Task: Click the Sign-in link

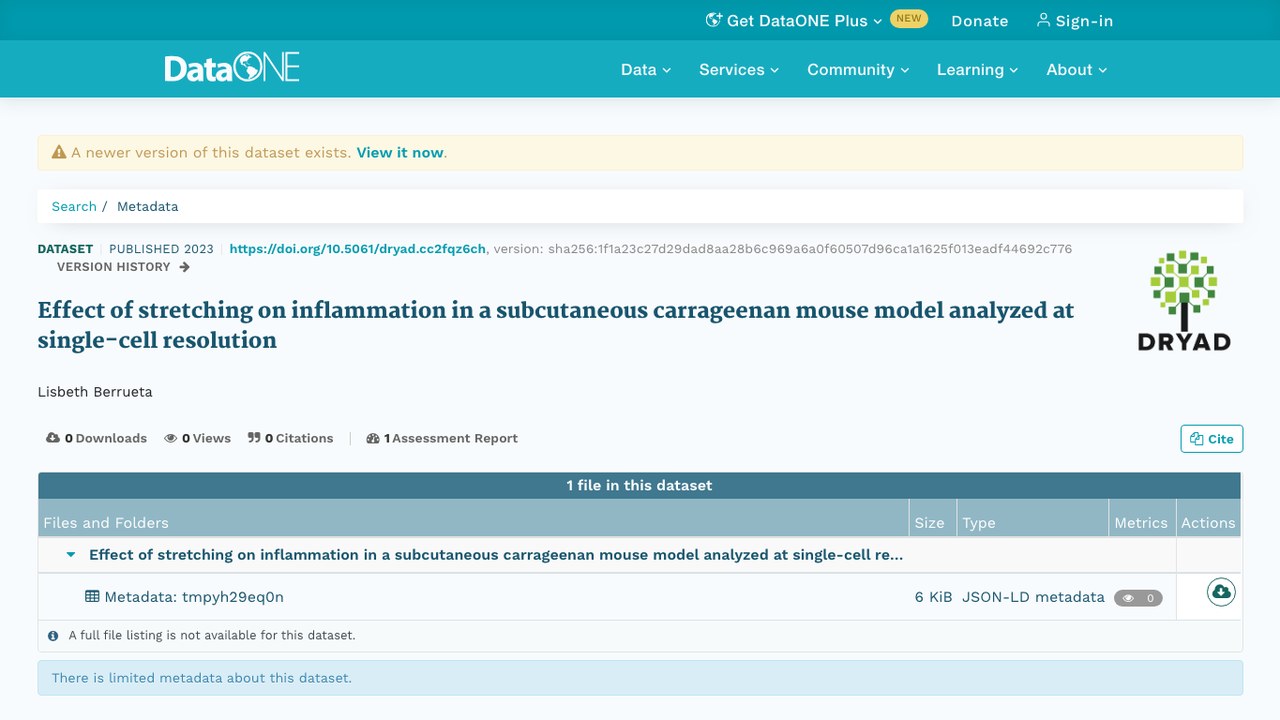Action: click(x=1075, y=20)
